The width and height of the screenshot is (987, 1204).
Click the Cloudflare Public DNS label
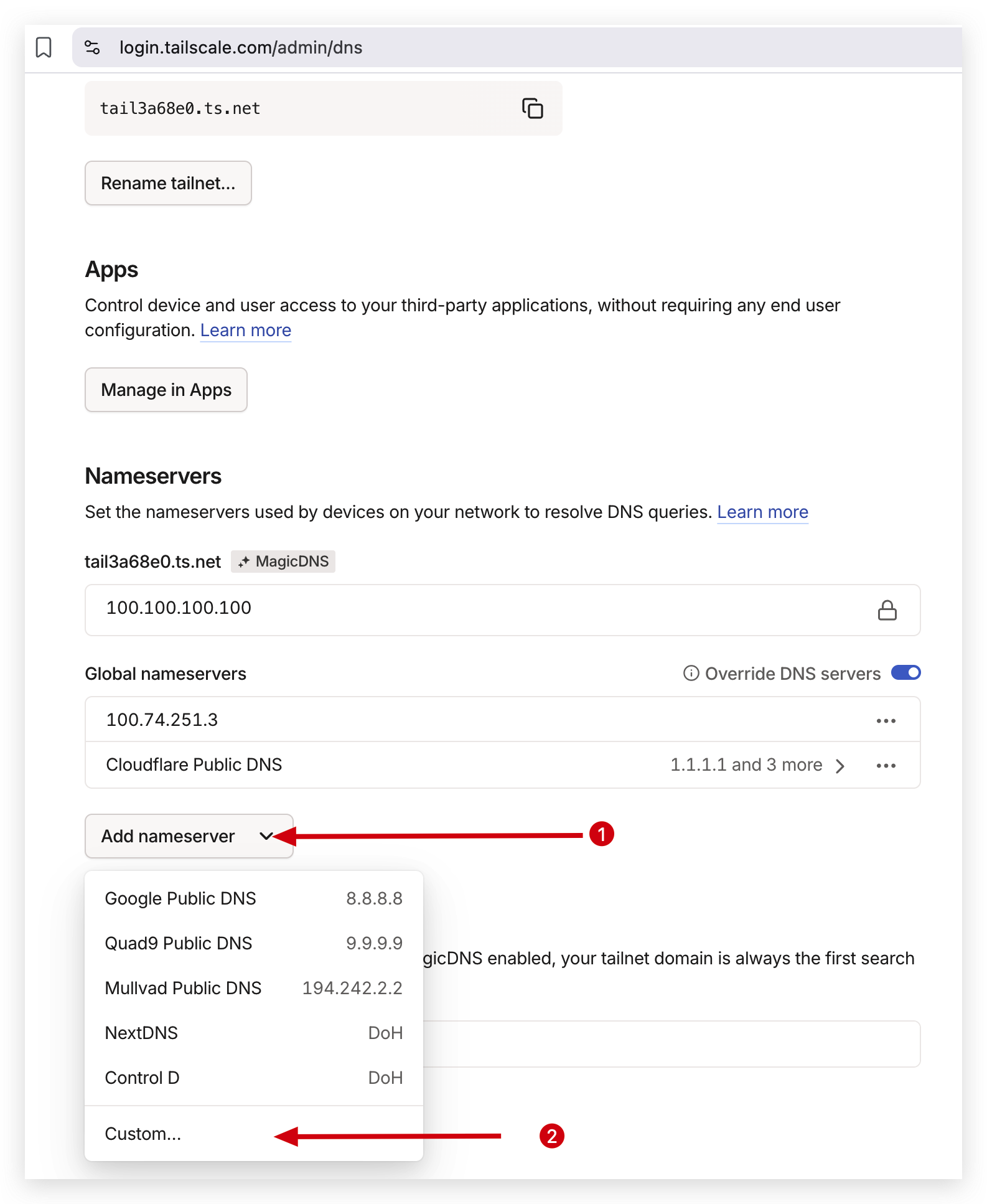click(194, 764)
